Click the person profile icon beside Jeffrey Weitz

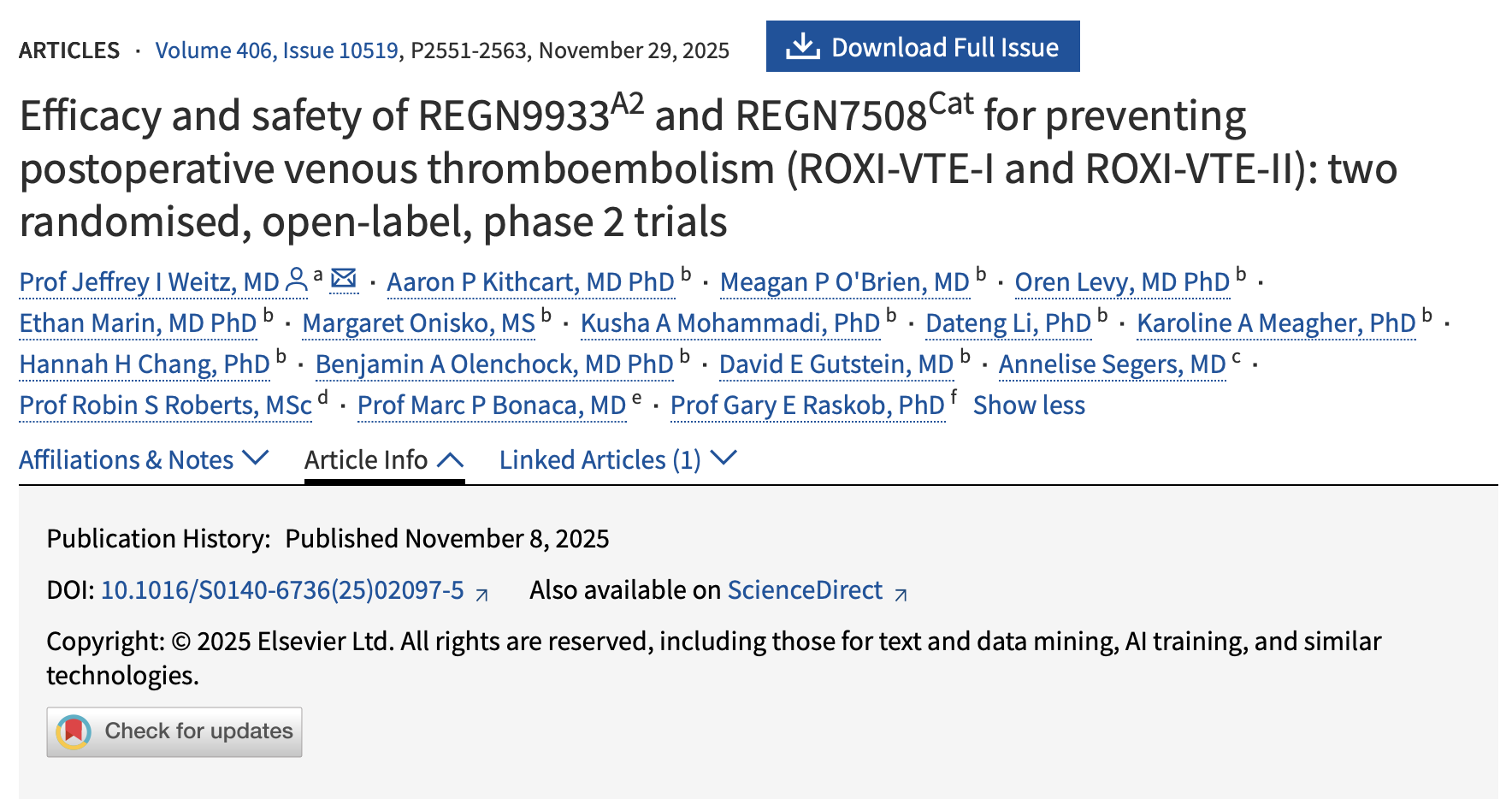[x=296, y=280]
